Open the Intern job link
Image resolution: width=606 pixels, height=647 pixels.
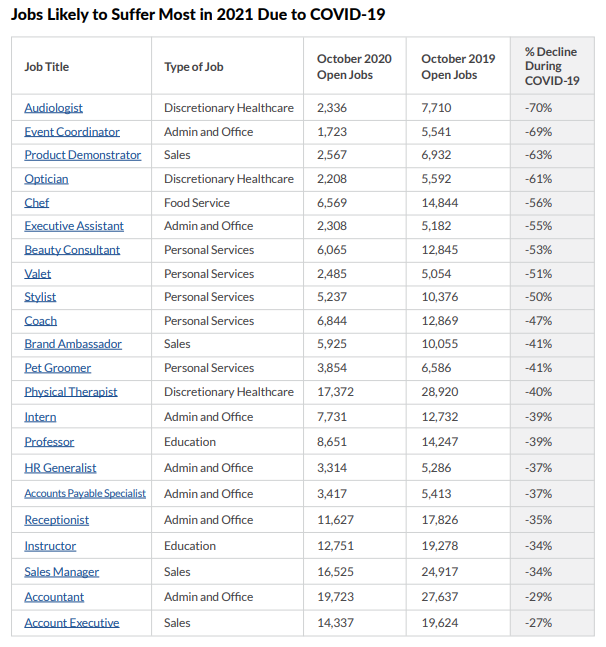pos(40,417)
